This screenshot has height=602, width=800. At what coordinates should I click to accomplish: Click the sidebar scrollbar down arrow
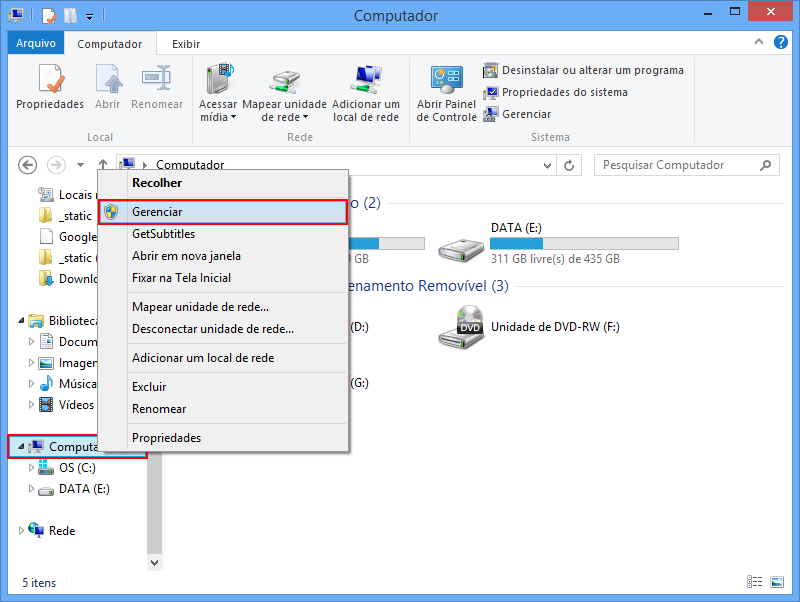tap(155, 563)
